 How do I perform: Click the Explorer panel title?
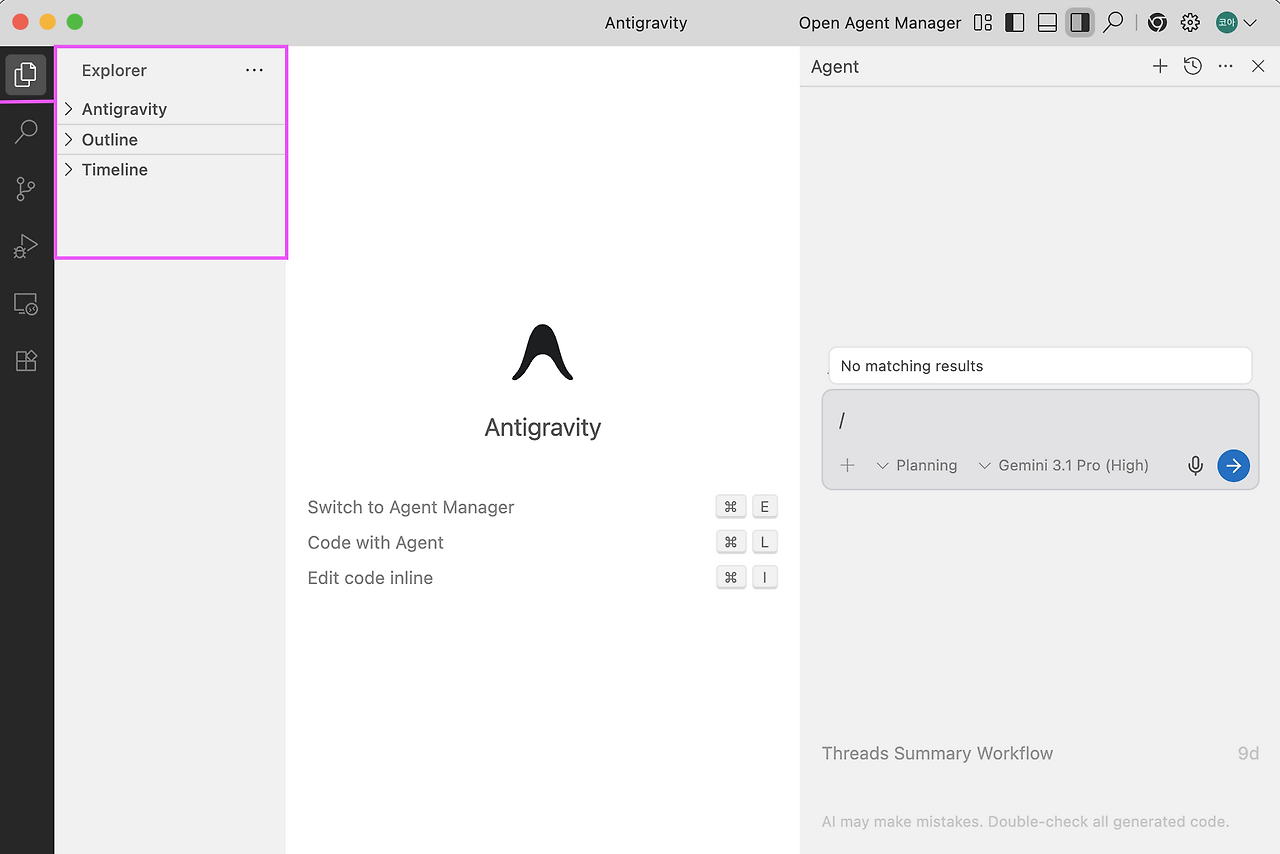click(114, 70)
